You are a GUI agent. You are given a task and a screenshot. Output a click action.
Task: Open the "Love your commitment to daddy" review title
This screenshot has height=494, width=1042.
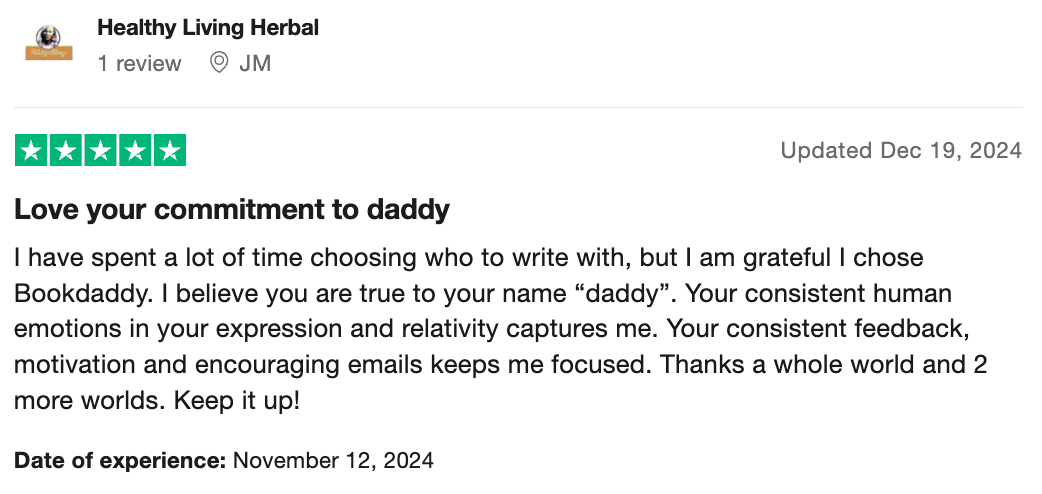231,210
